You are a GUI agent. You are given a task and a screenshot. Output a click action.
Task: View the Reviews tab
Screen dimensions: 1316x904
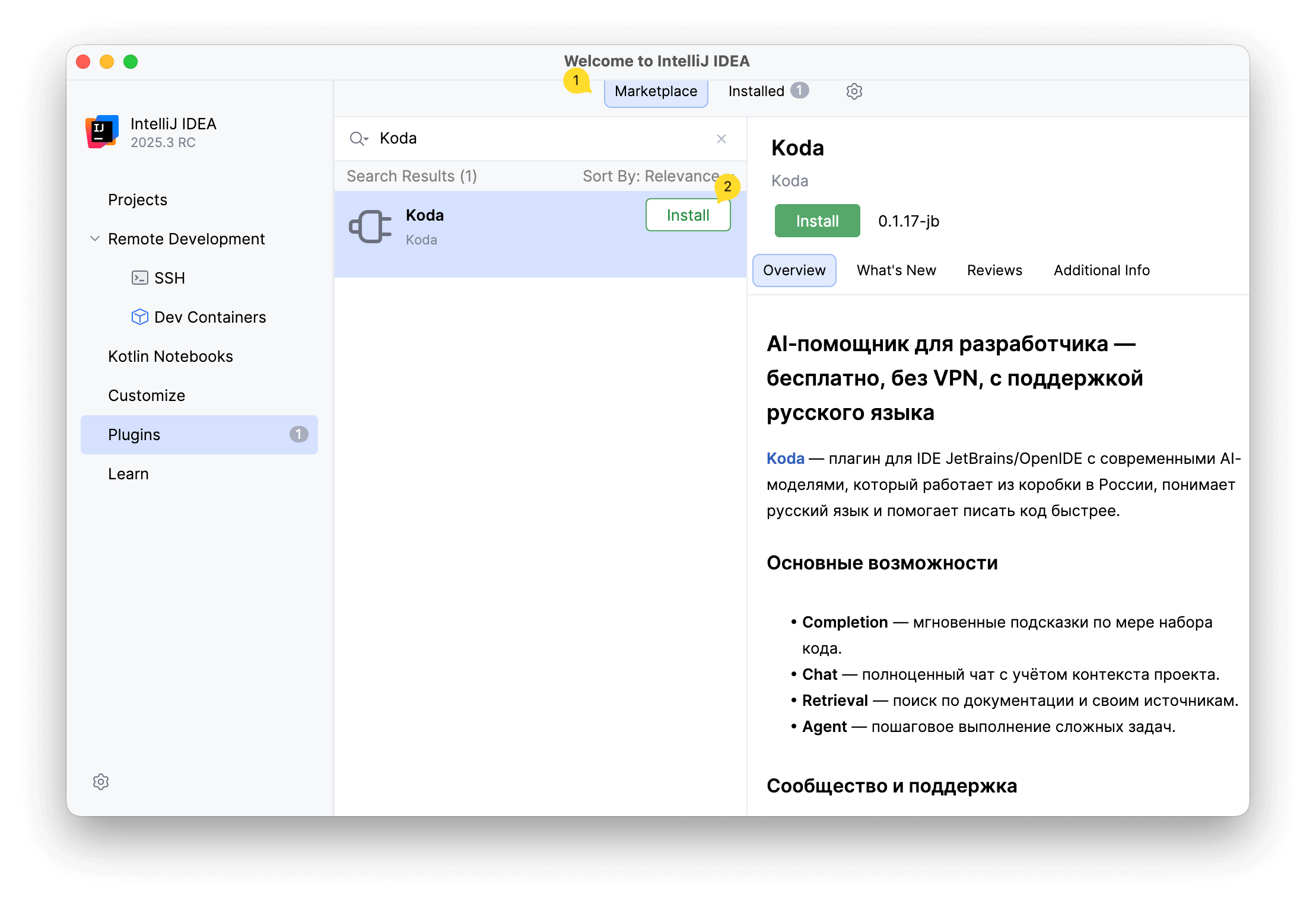point(994,270)
